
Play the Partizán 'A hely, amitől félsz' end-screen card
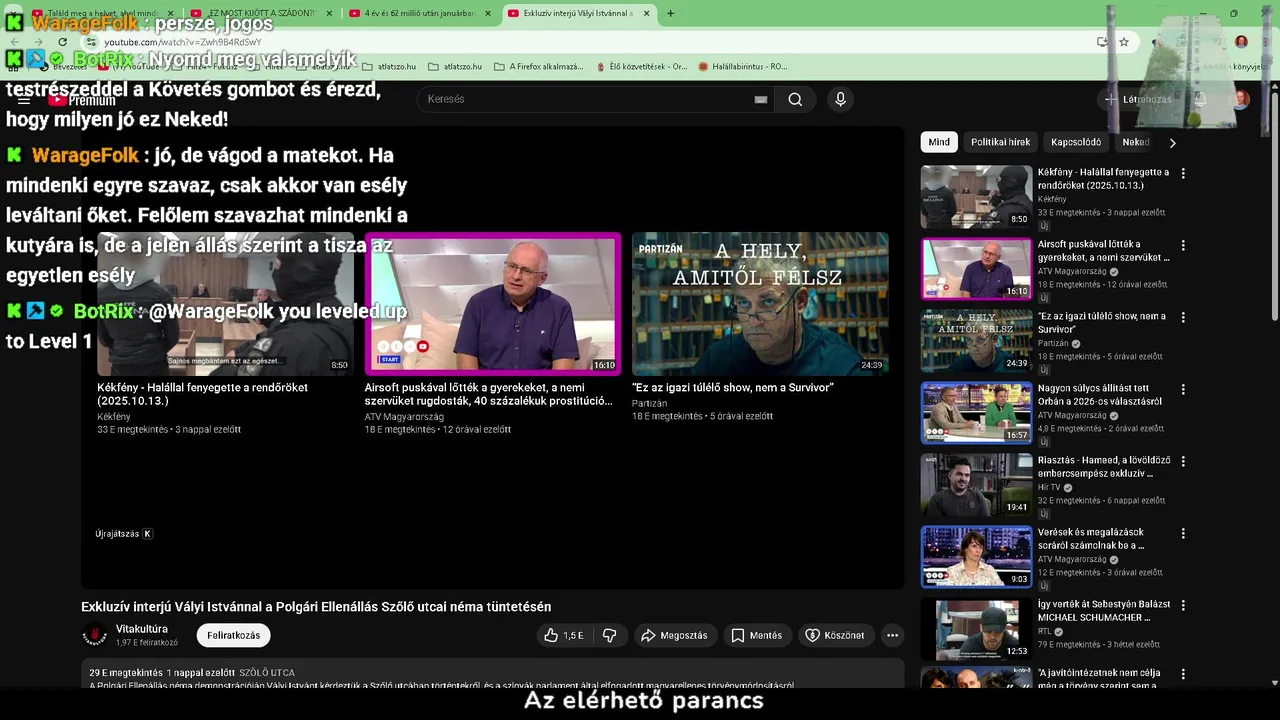760,304
